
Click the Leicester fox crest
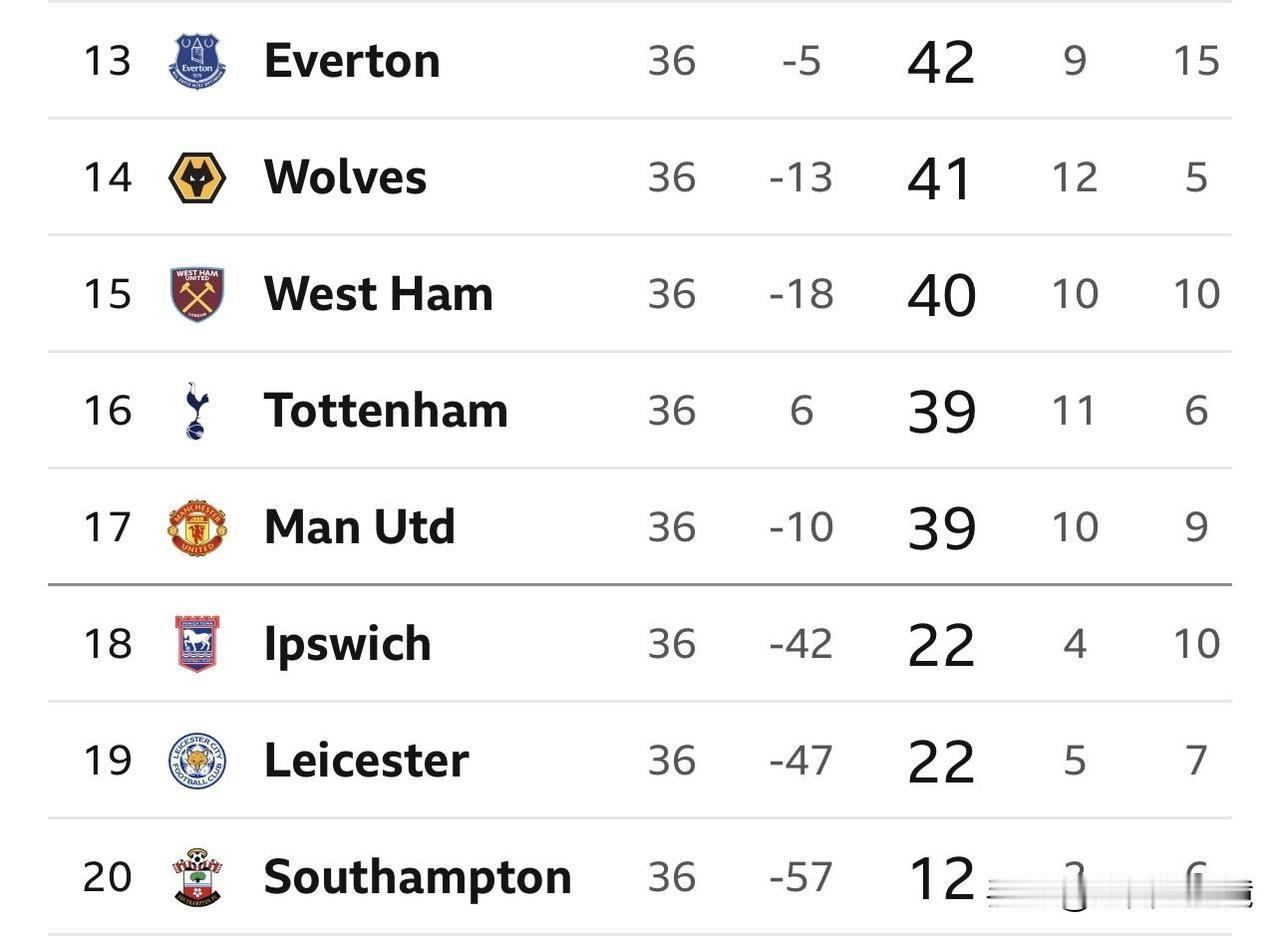tap(197, 761)
